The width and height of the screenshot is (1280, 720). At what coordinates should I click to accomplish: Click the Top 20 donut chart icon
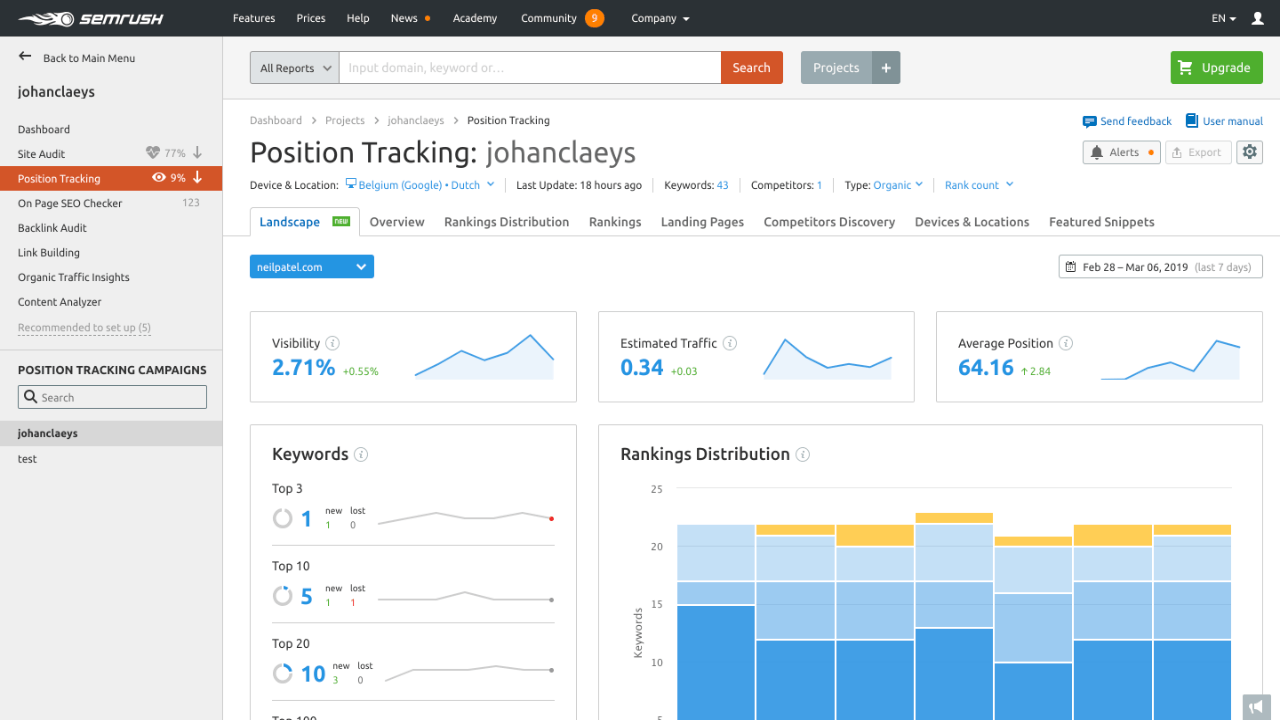pyautogui.click(x=283, y=674)
